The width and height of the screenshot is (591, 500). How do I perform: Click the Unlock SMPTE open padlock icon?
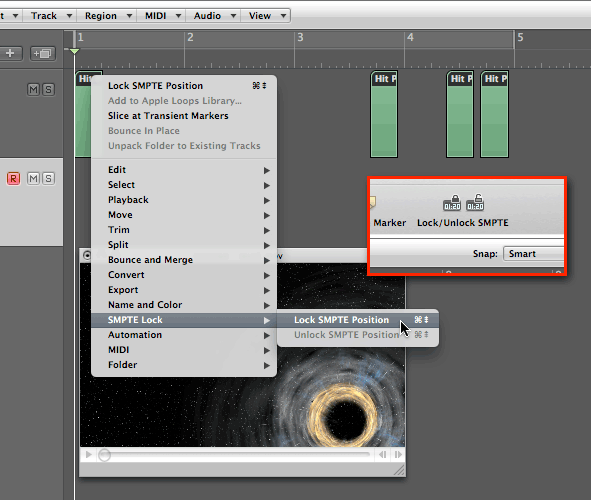[x=475, y=203]
